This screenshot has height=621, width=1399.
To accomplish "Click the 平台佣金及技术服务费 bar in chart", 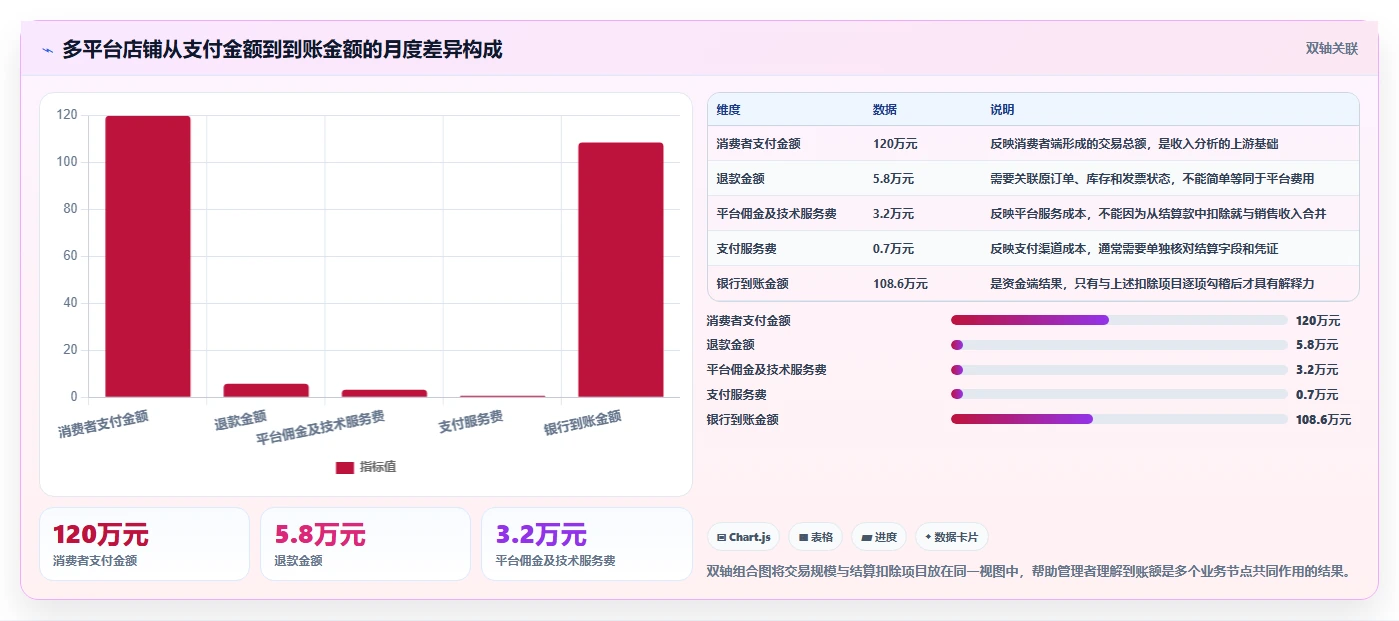I will click(x=384, y=393).
